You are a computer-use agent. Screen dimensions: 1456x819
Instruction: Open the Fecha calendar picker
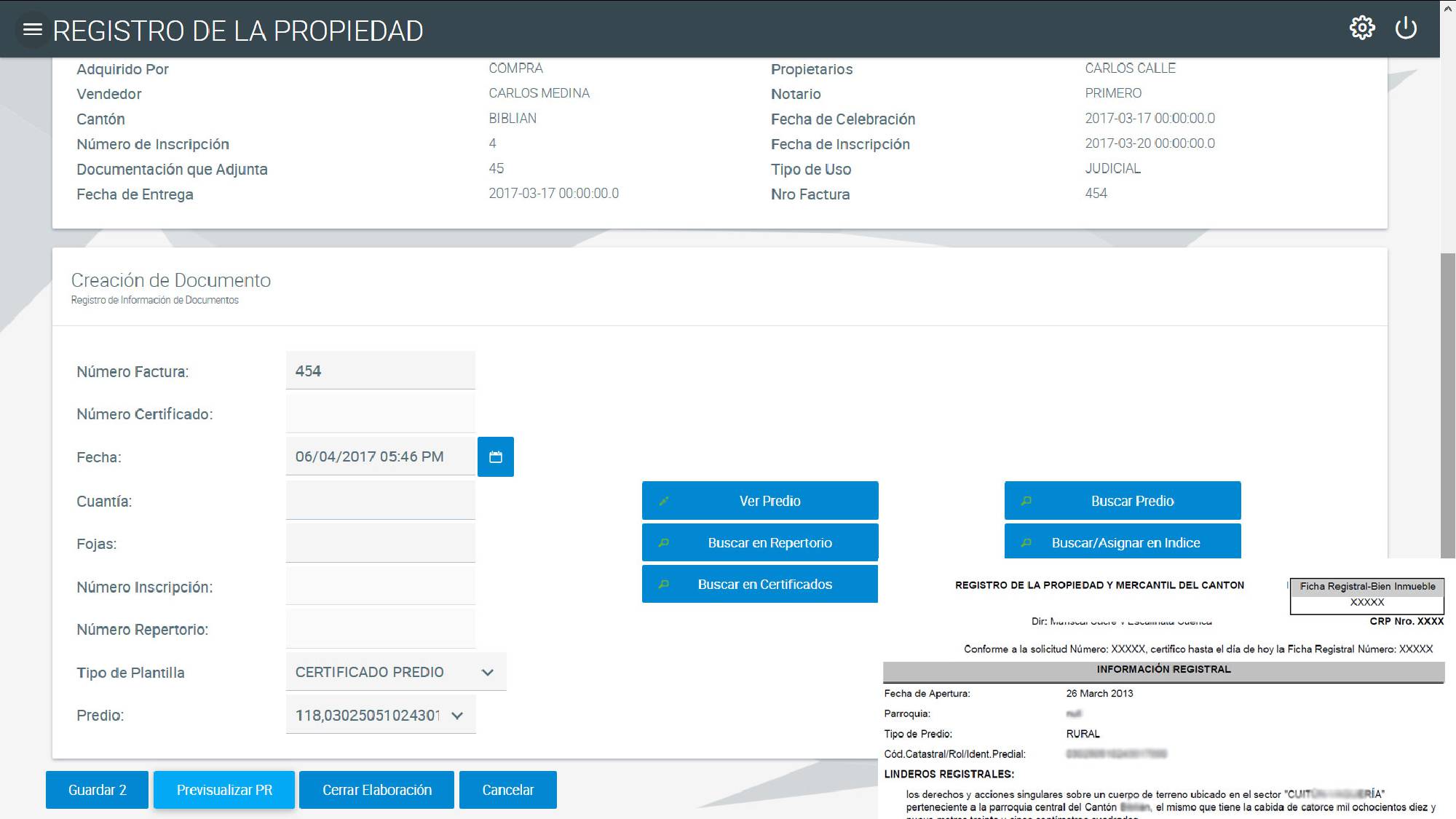coord(496,457)
